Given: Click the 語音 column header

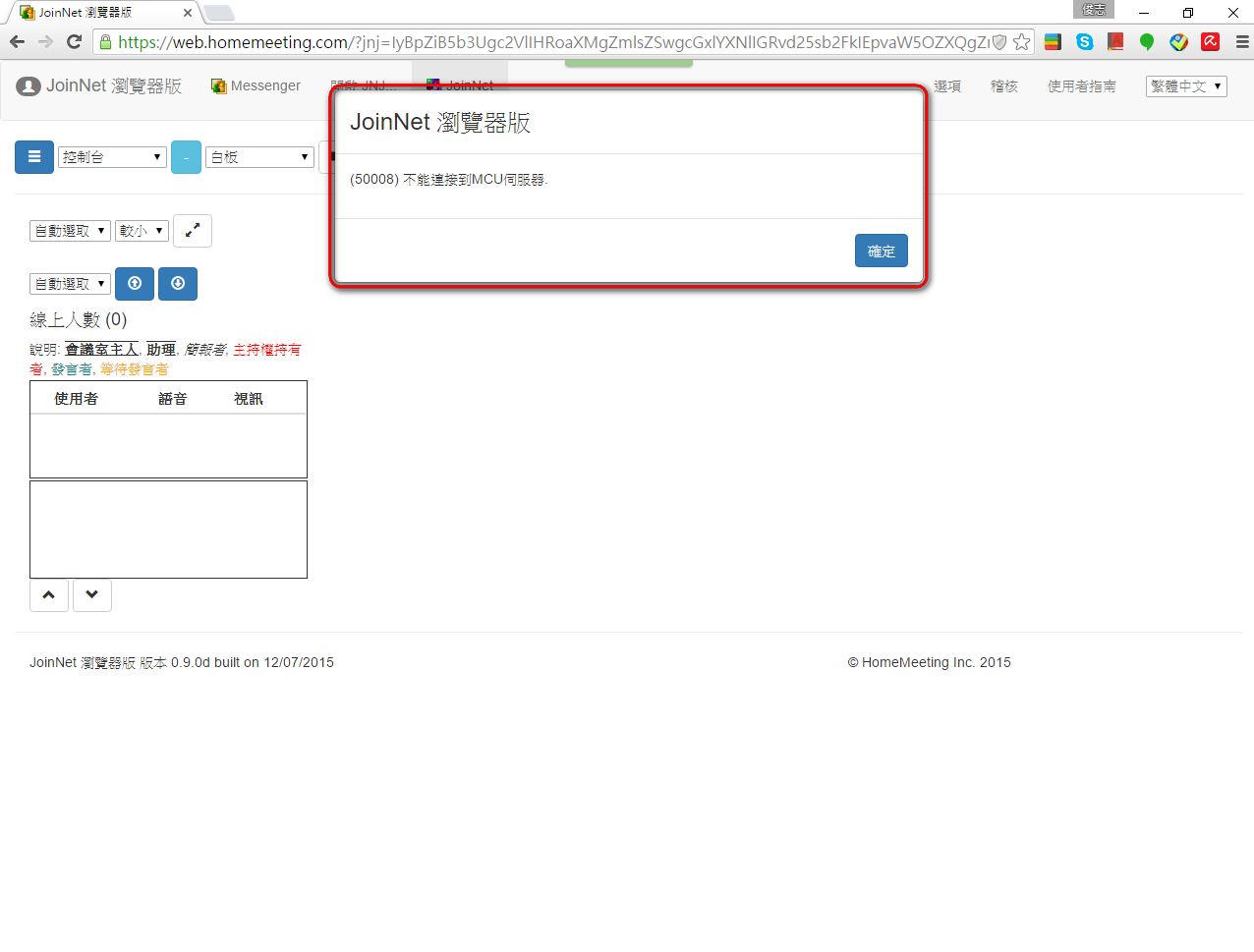Looking at the screenshot, I should click(x=173, y=399).
